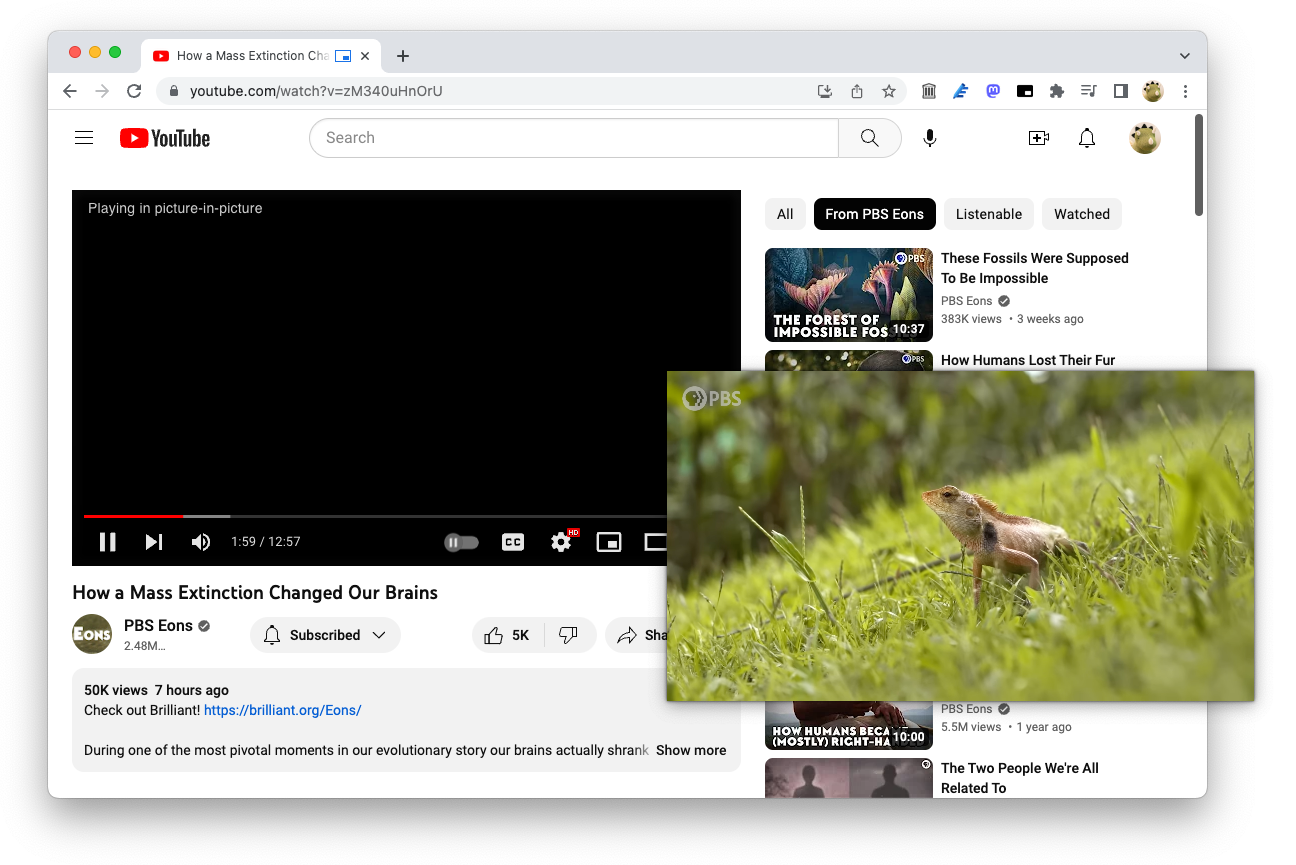Viewport: 1296px width, 865px height.
Task: Open a new browser tab
Action: tap(403, 56)
